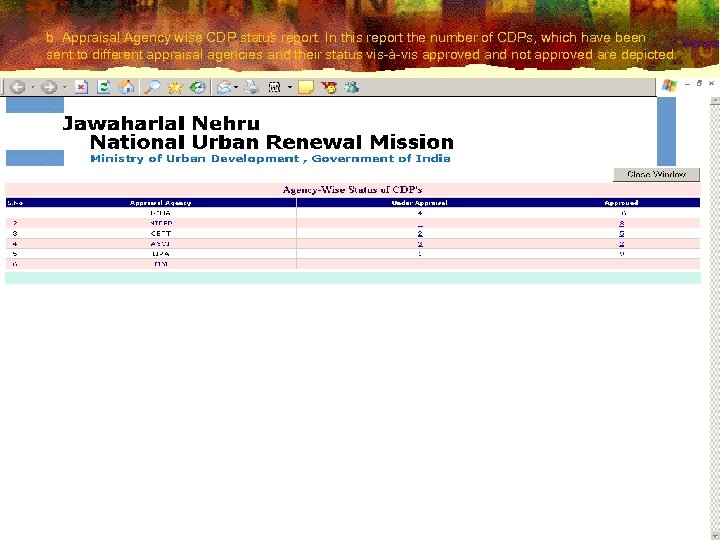Open the yellow note Discuss icon
720x540 pixels.
point(306,87)
